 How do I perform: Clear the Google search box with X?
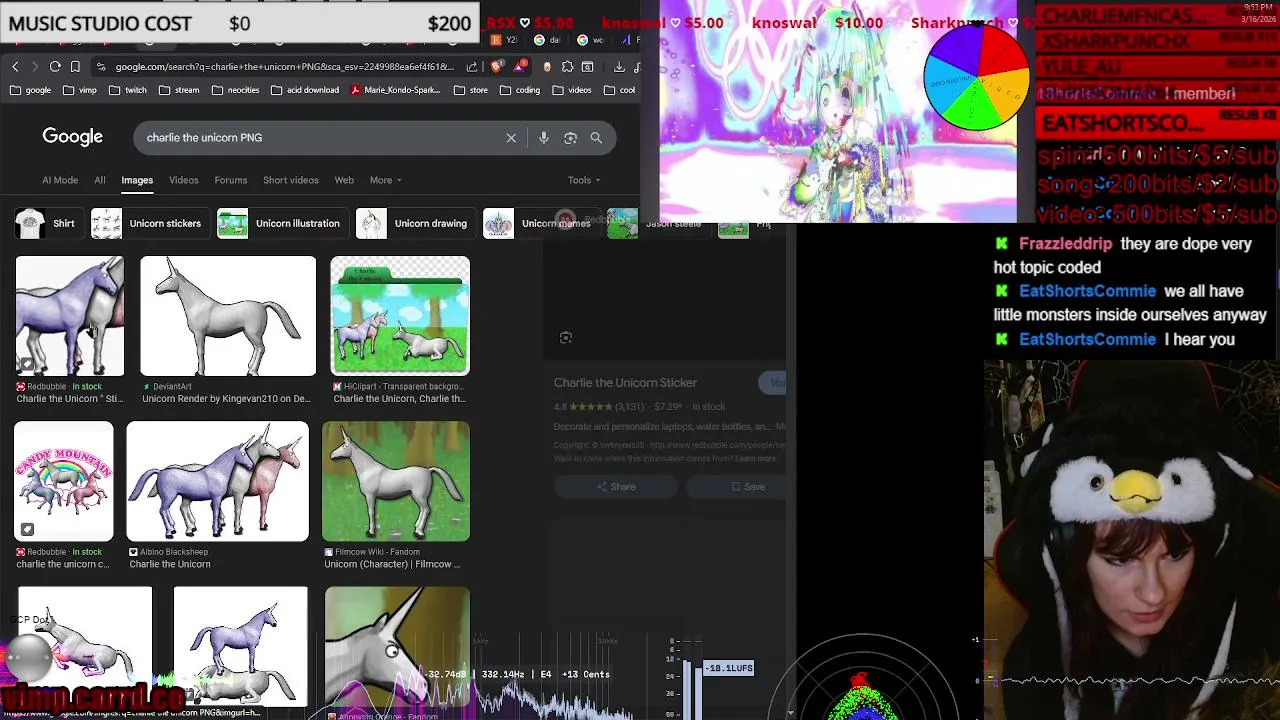(511, 138)
